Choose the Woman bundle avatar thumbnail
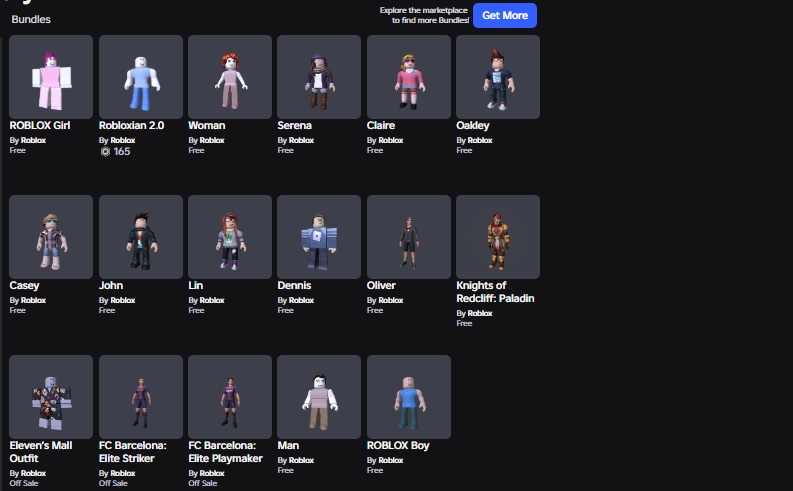The height and width of the screenshot is (491, 793). click(230, 77)
